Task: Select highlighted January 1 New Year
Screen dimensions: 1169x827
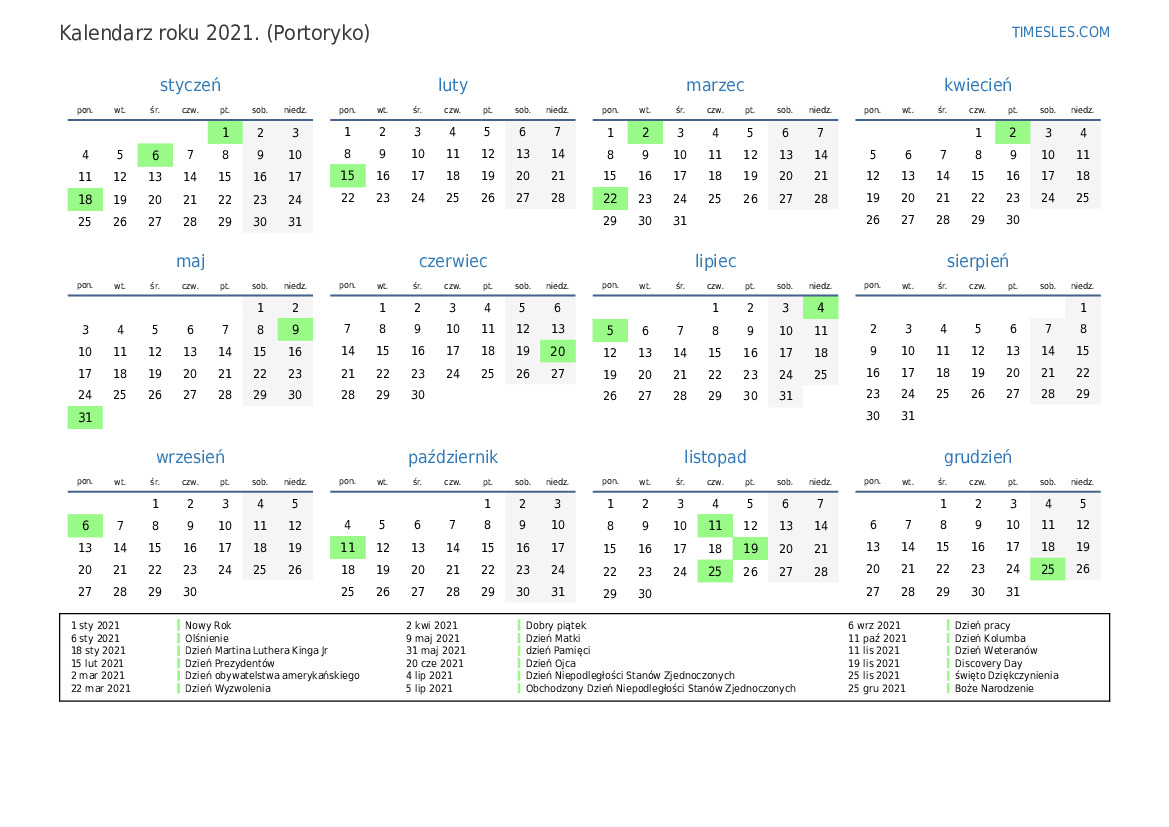Action: (x=225, y=133)
